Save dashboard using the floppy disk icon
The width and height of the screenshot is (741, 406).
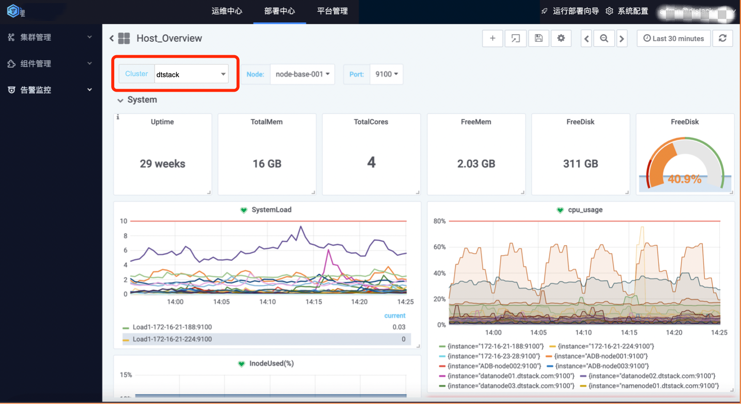(538, 39)
